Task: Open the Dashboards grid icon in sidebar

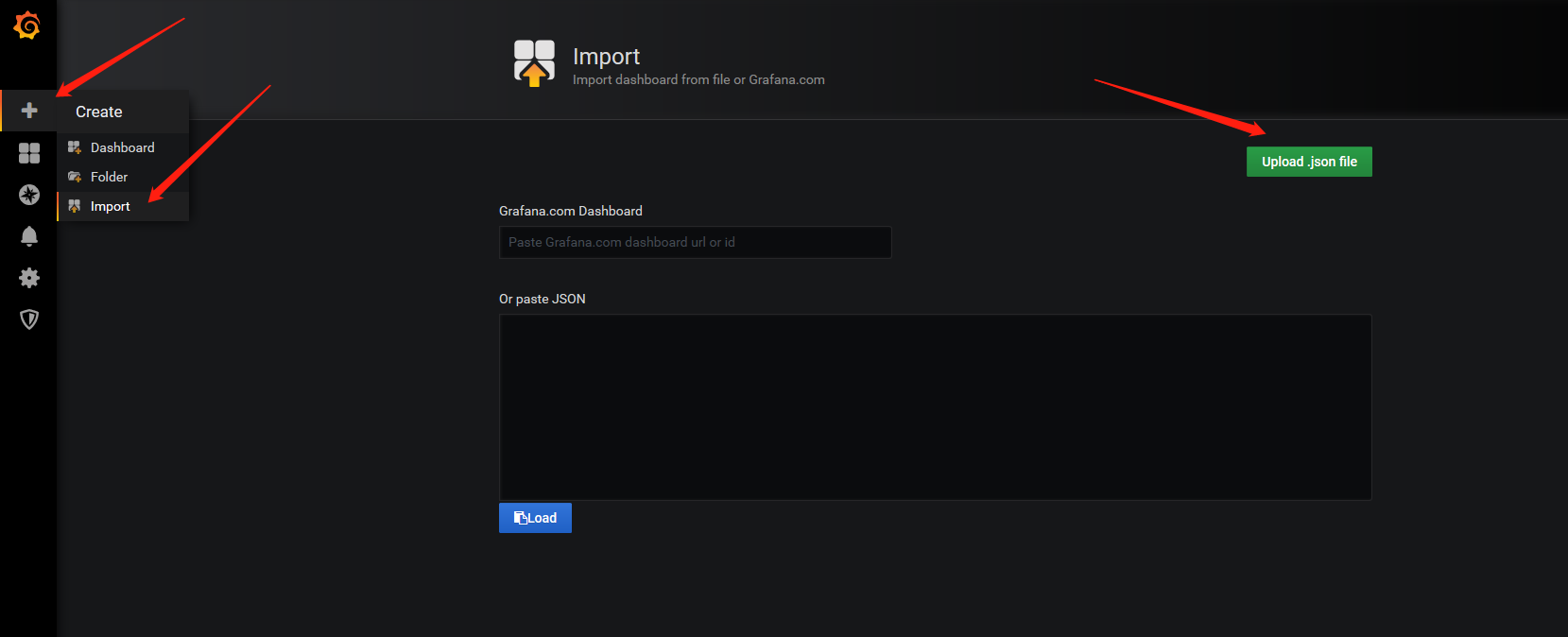Action: [29, 153]
